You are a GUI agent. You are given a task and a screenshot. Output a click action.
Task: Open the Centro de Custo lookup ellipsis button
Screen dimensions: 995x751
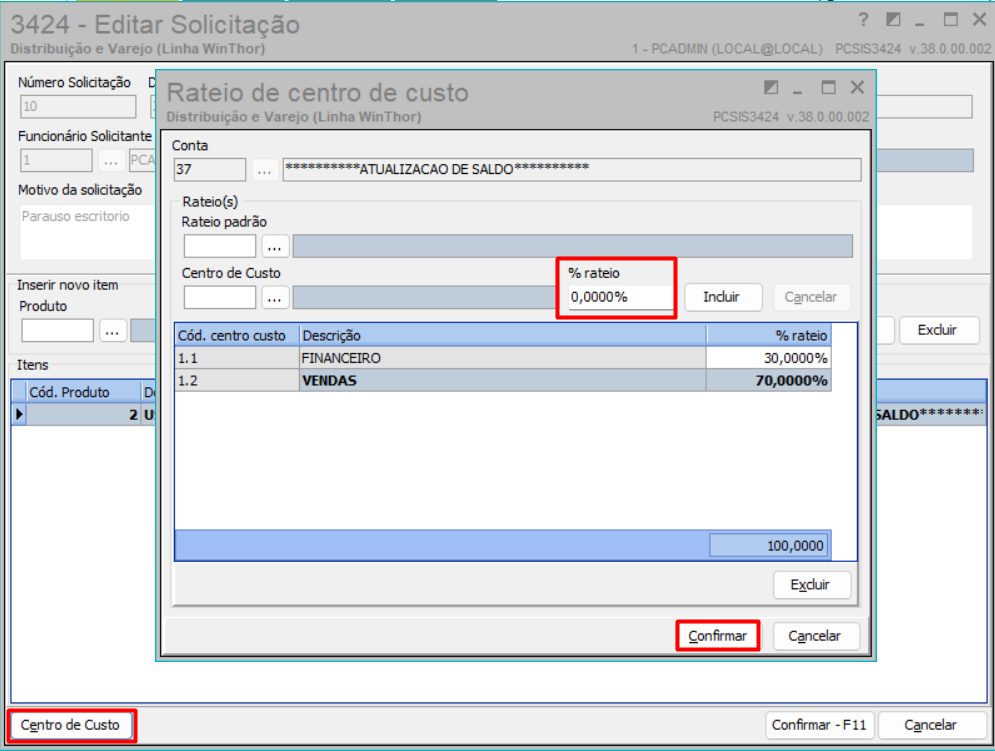[x=275, y=297]
